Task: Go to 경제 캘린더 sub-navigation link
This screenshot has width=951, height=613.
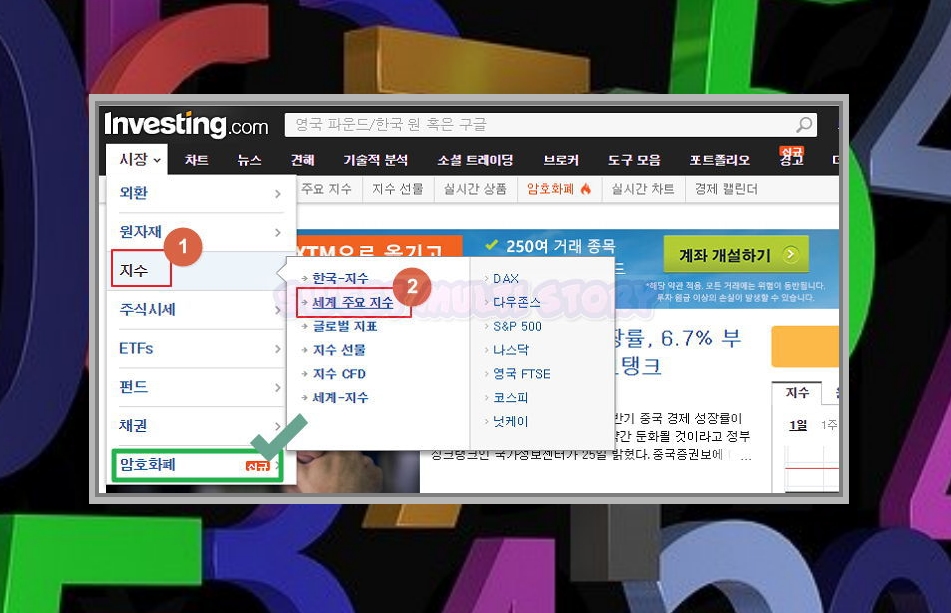Action: coord(727,189)
